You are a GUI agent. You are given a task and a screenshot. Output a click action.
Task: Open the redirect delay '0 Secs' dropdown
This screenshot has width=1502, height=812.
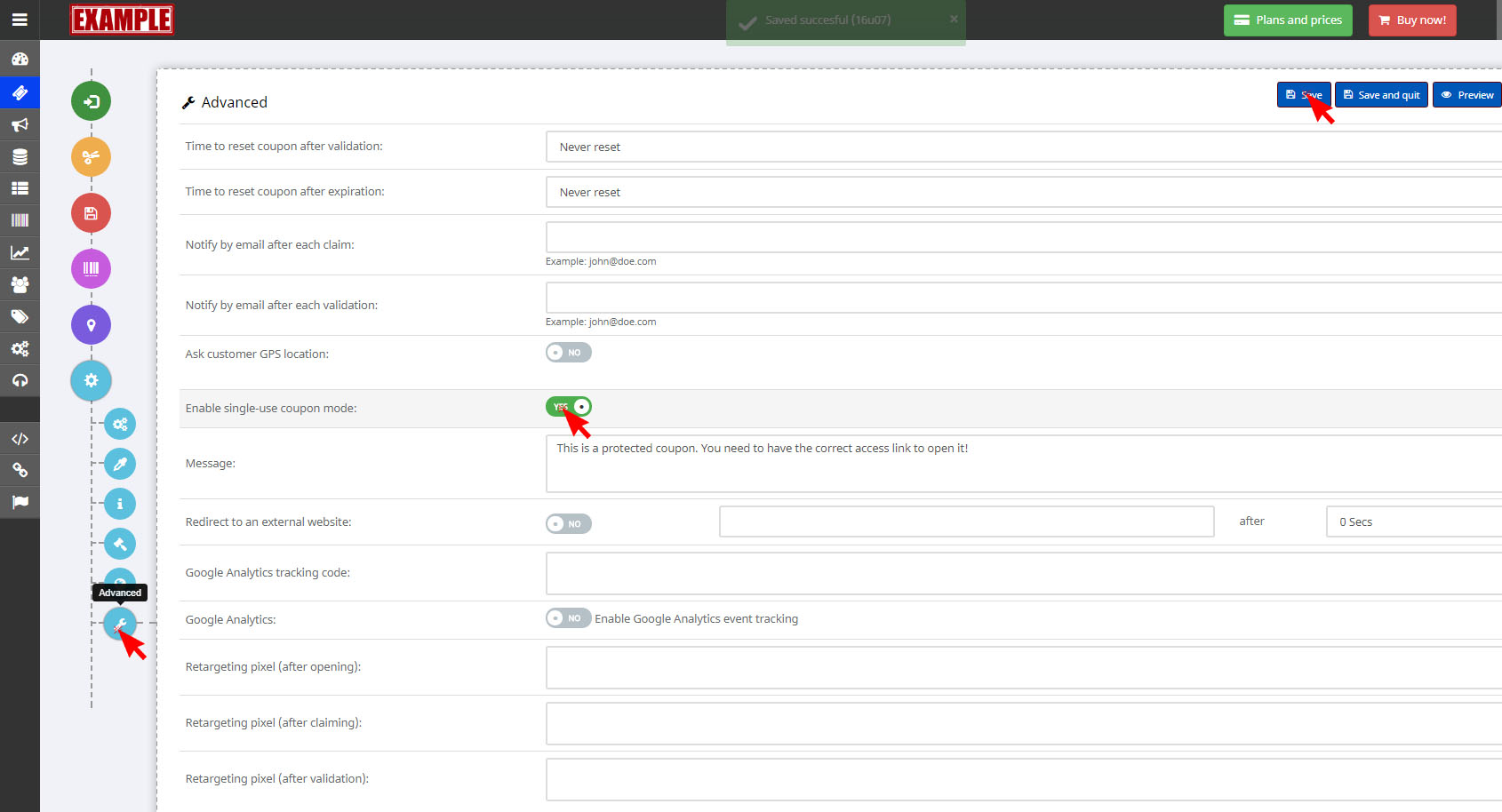click(x=1413, y=522)
